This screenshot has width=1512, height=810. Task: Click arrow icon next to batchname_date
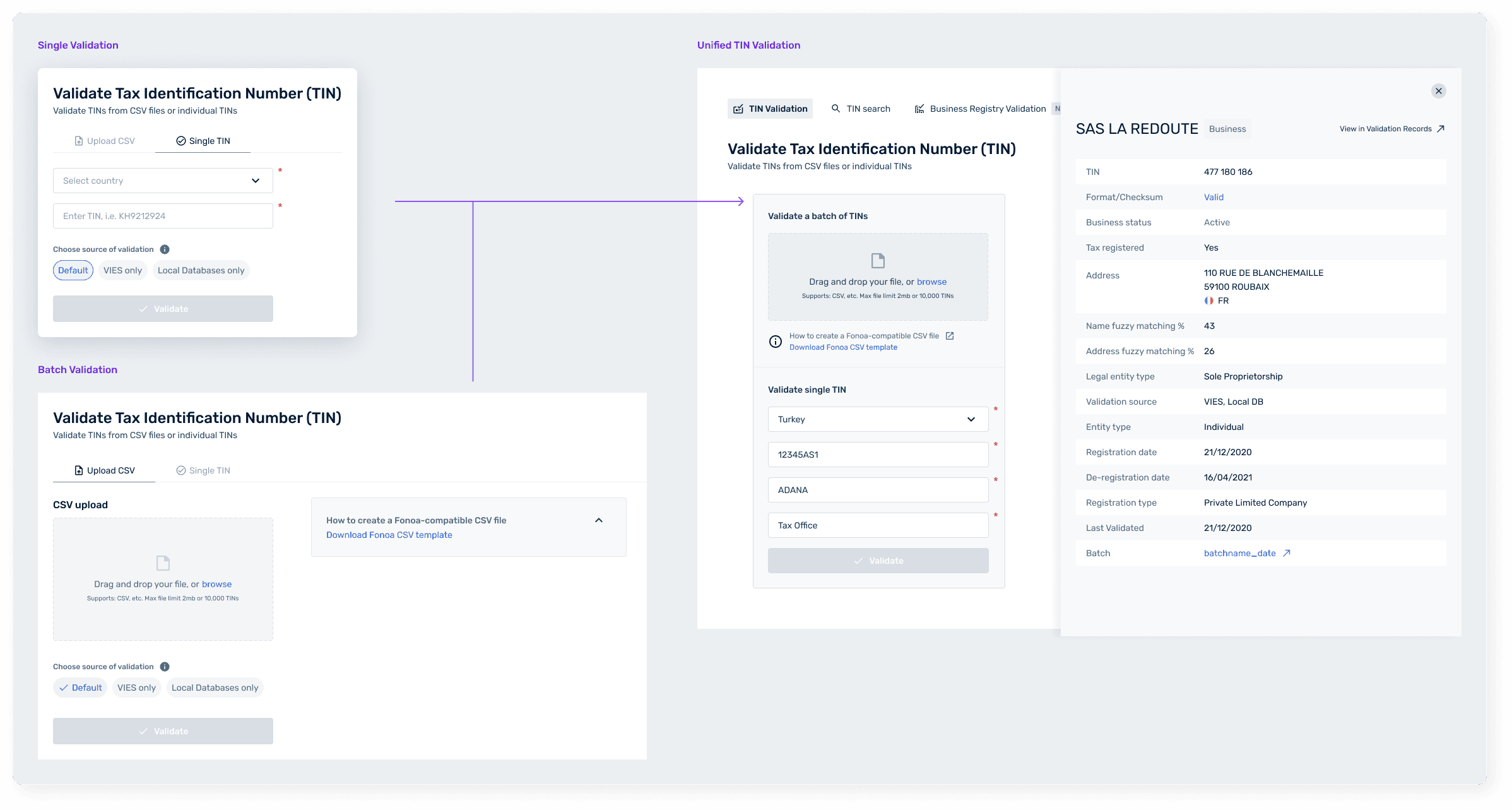click(1287, 553)
